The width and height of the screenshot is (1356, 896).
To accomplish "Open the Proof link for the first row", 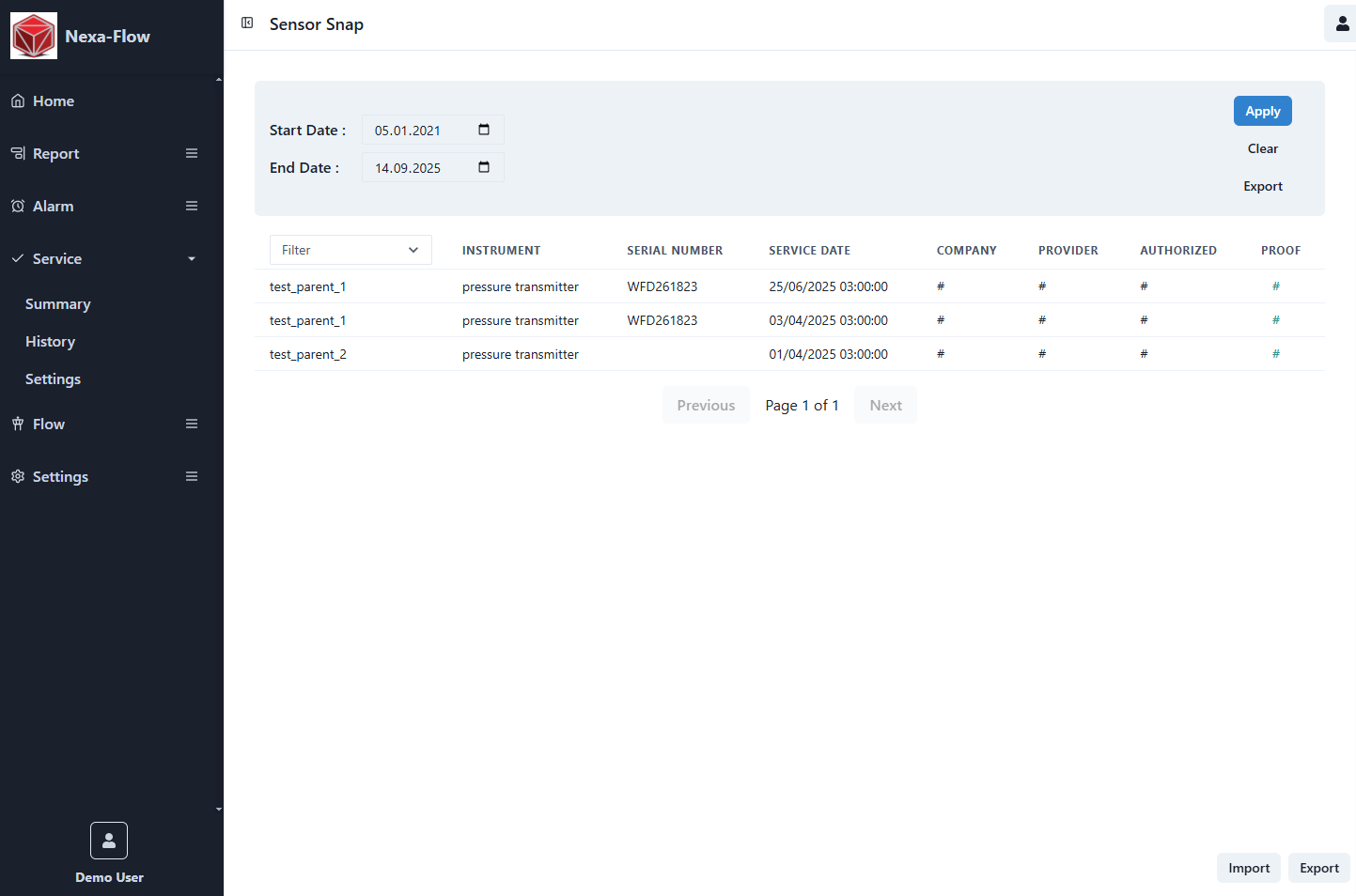I will 1276,286.
